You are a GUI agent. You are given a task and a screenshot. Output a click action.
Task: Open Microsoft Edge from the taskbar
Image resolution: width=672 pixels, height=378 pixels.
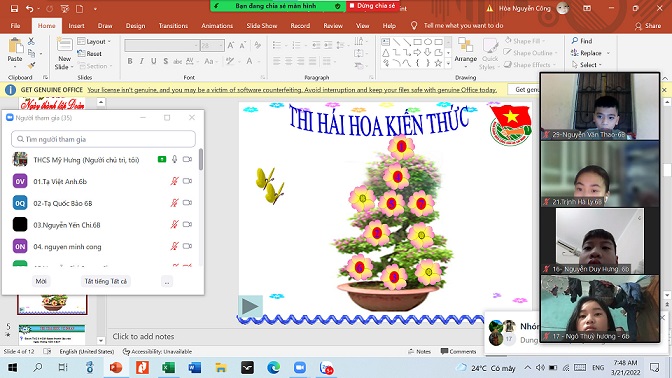(273, 368)
